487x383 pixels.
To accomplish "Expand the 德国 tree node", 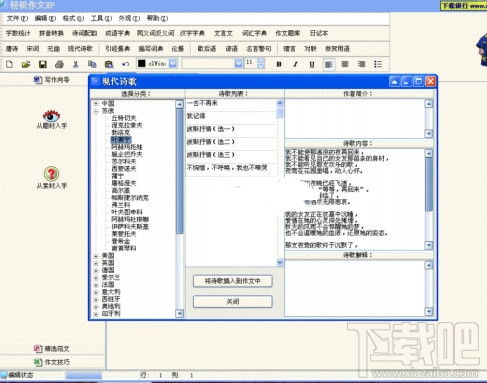I will (96, 270).
